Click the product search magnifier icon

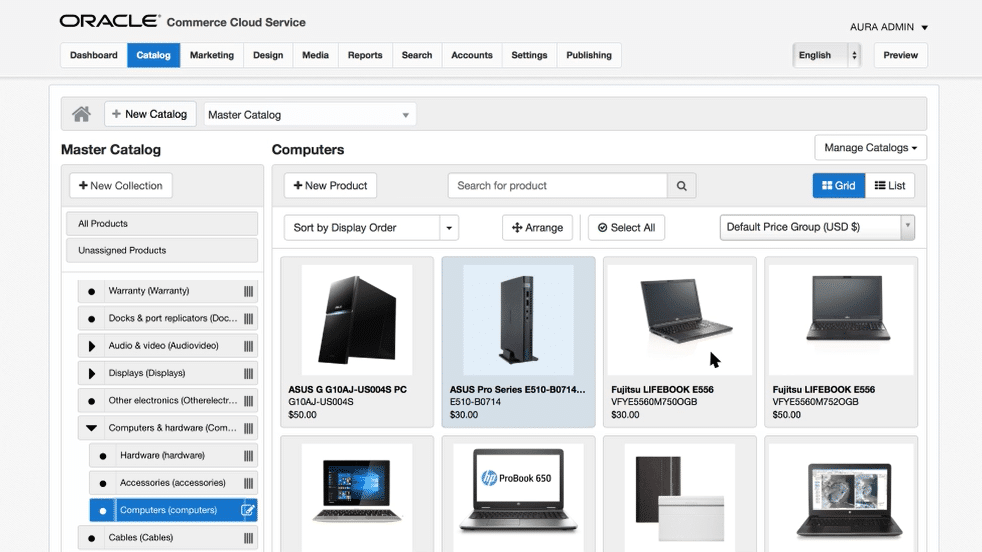pos(681,185)
